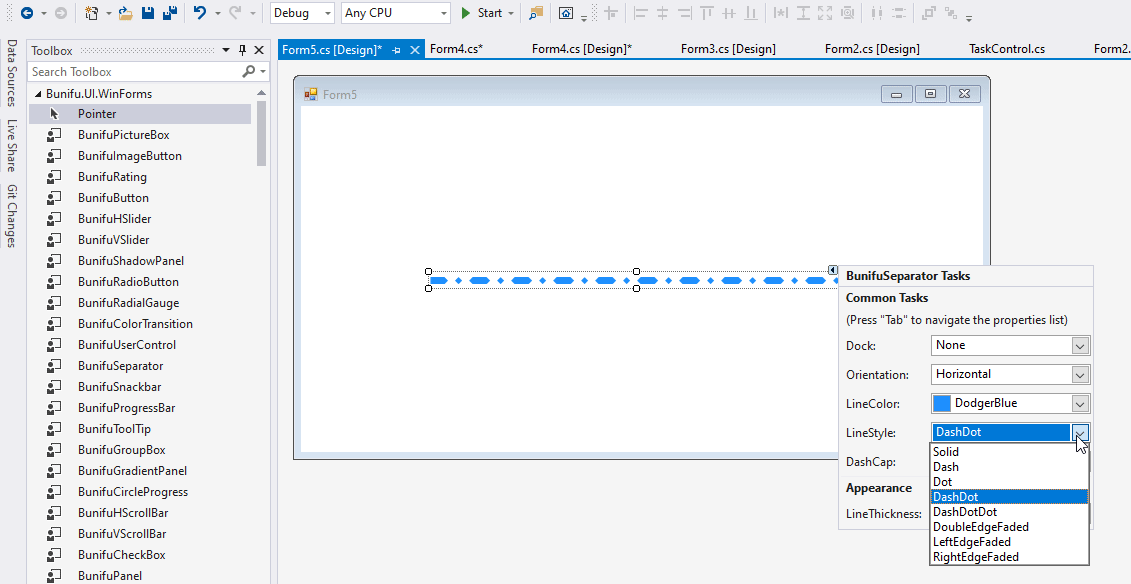Image resolution: width=1131 pixels, height=584 pixels.
Task: Click the Find in Files icon
Action: coord(535,13)
